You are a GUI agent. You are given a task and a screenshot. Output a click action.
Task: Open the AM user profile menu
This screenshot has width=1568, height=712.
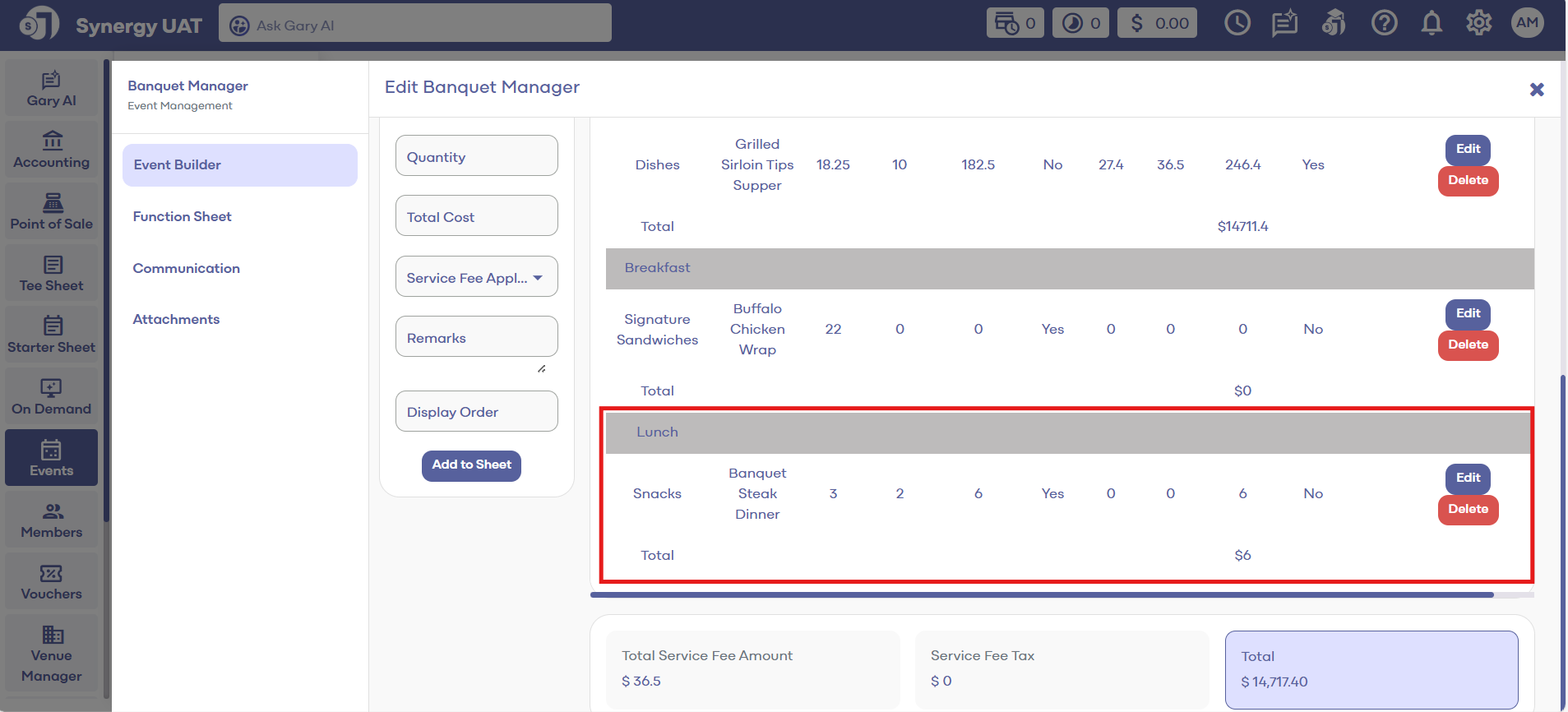1527,24
